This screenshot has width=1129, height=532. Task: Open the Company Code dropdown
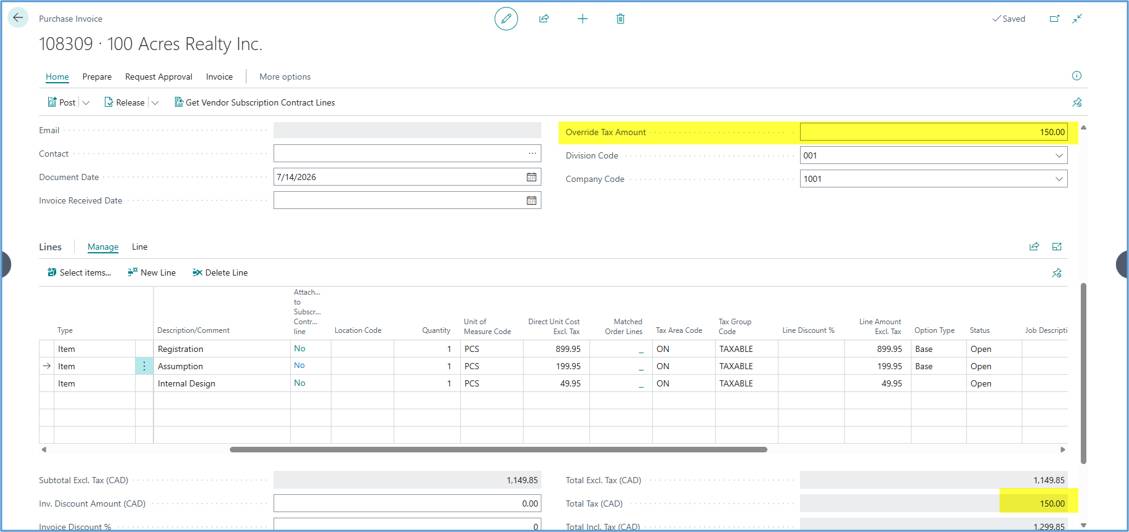(1058, 179)
